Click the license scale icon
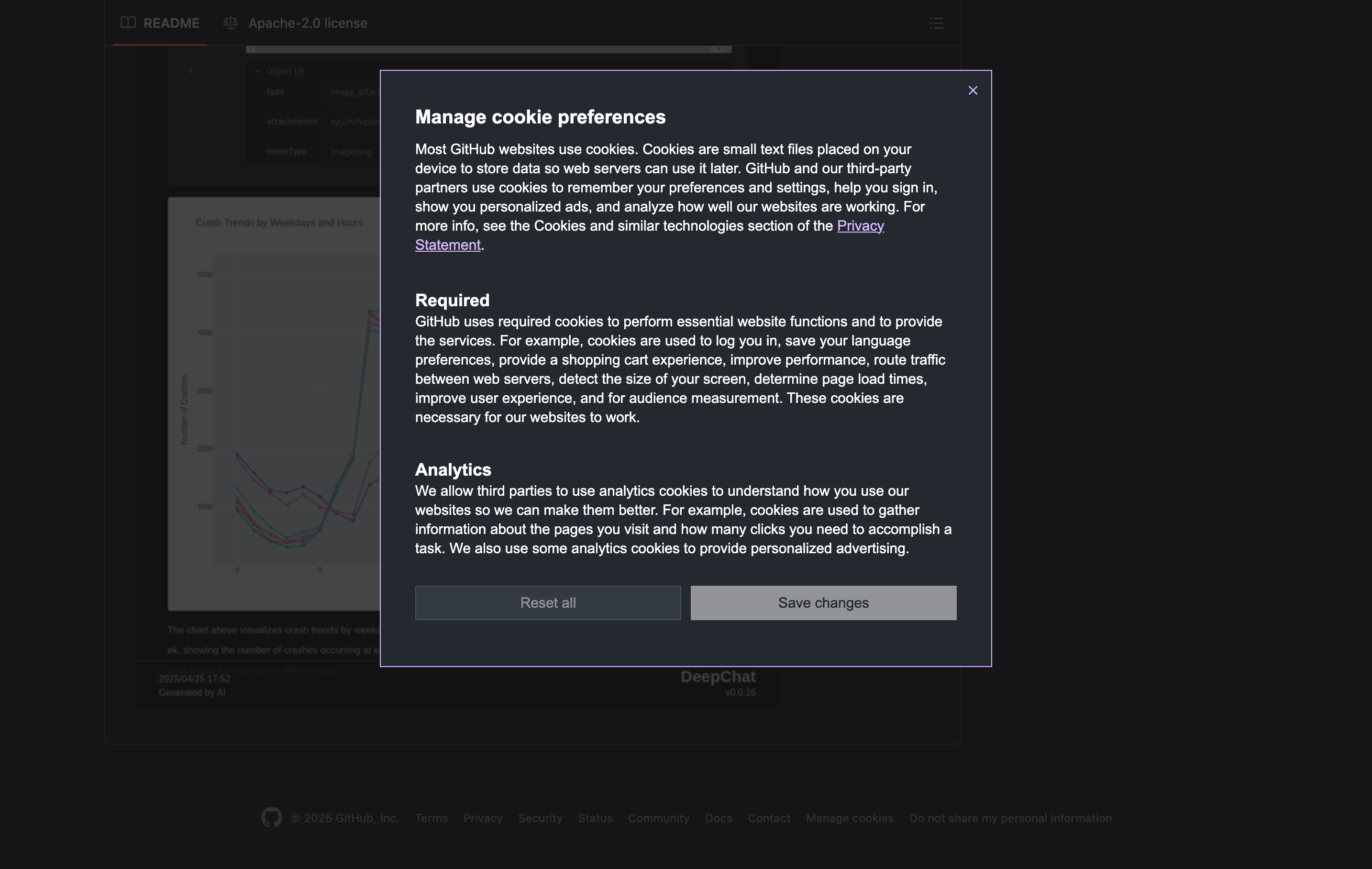Viewport: 1372px width, 869px height. (230, 23)
